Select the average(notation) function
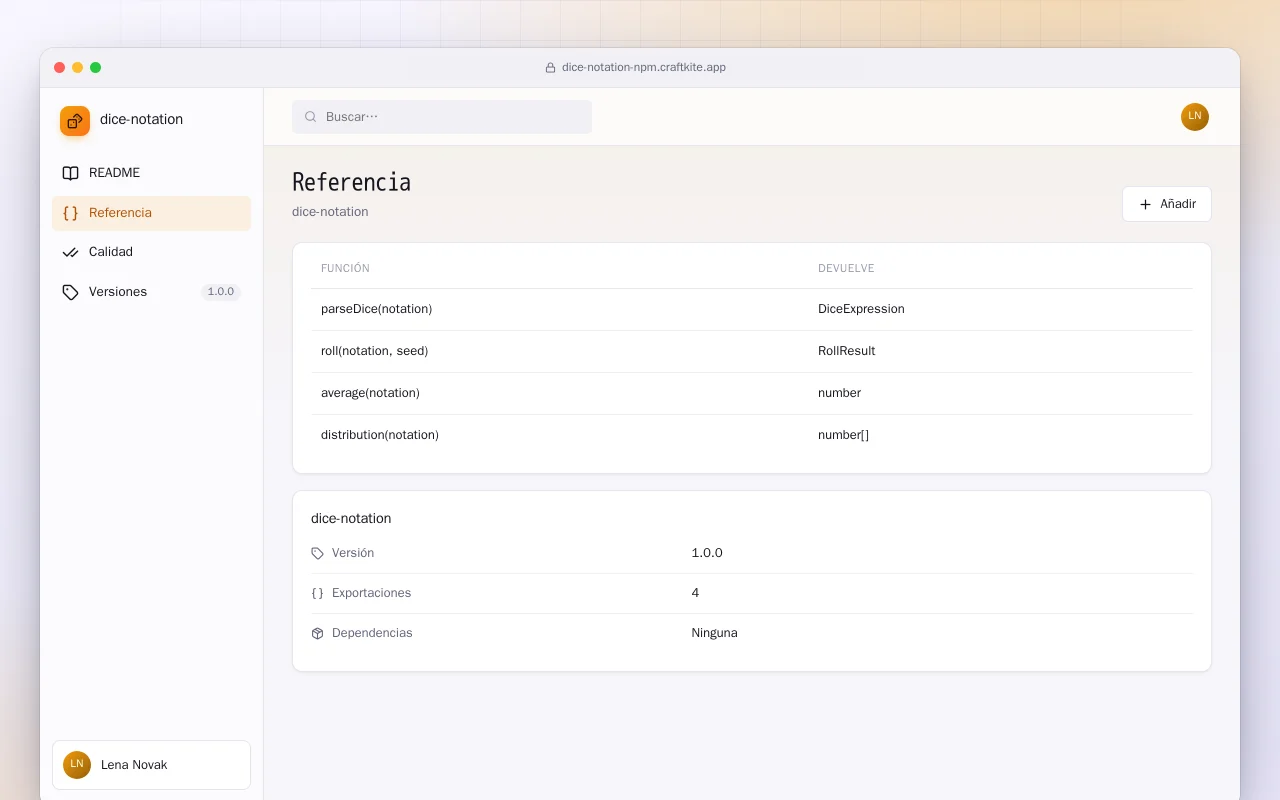The height and width of the screenshot is (800, 1280). tap(370, 393)
